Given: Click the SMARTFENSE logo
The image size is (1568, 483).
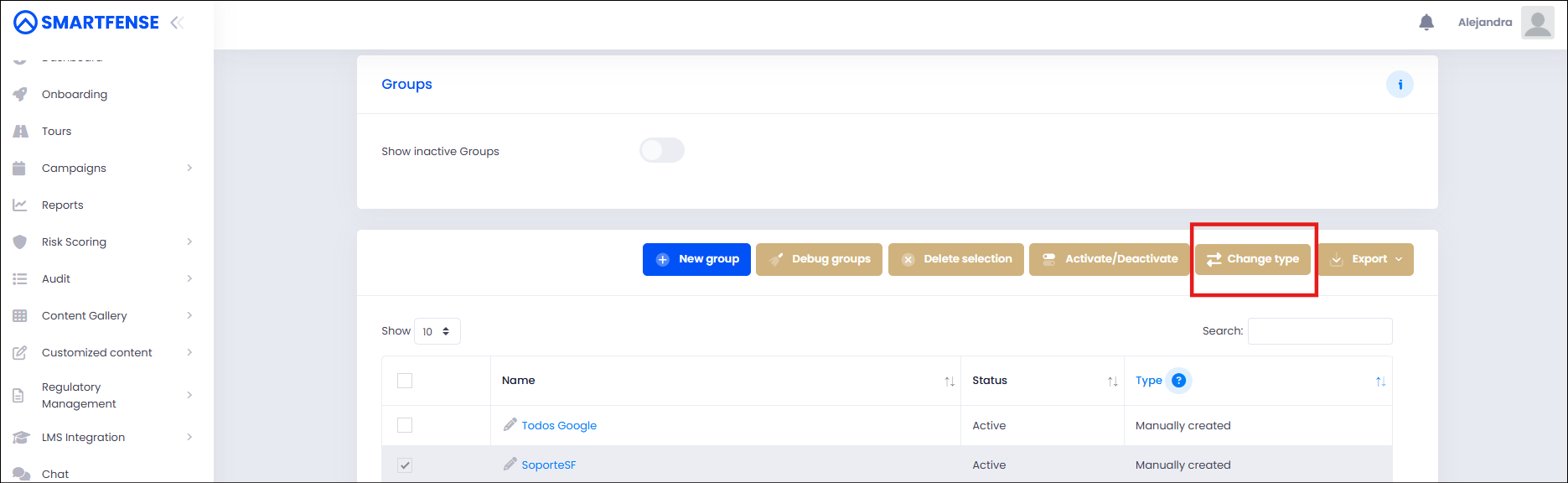Looking at the screenshot, I should coord(86,23).
